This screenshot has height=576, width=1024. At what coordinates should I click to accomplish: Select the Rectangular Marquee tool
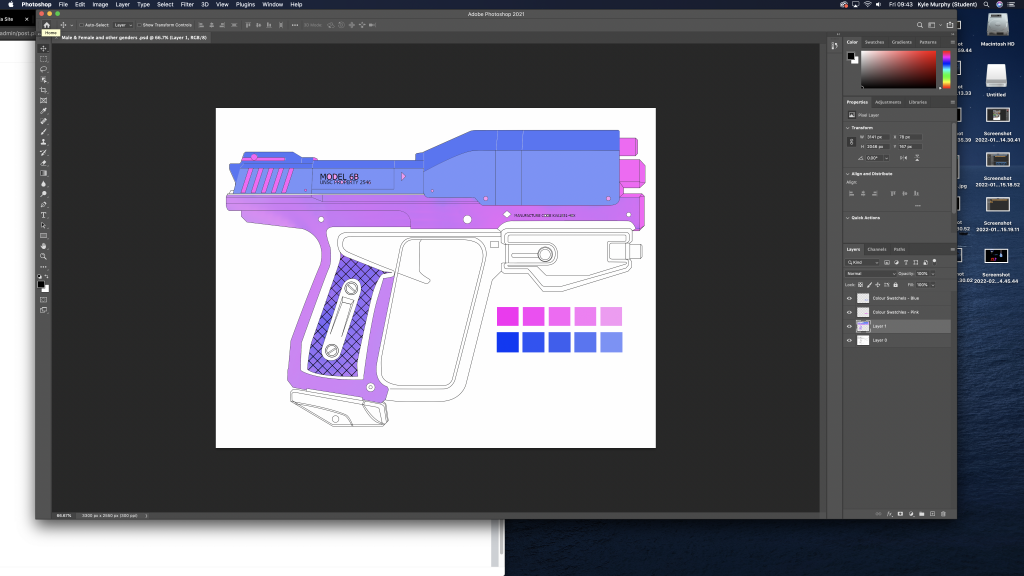(x=44, y=59)
